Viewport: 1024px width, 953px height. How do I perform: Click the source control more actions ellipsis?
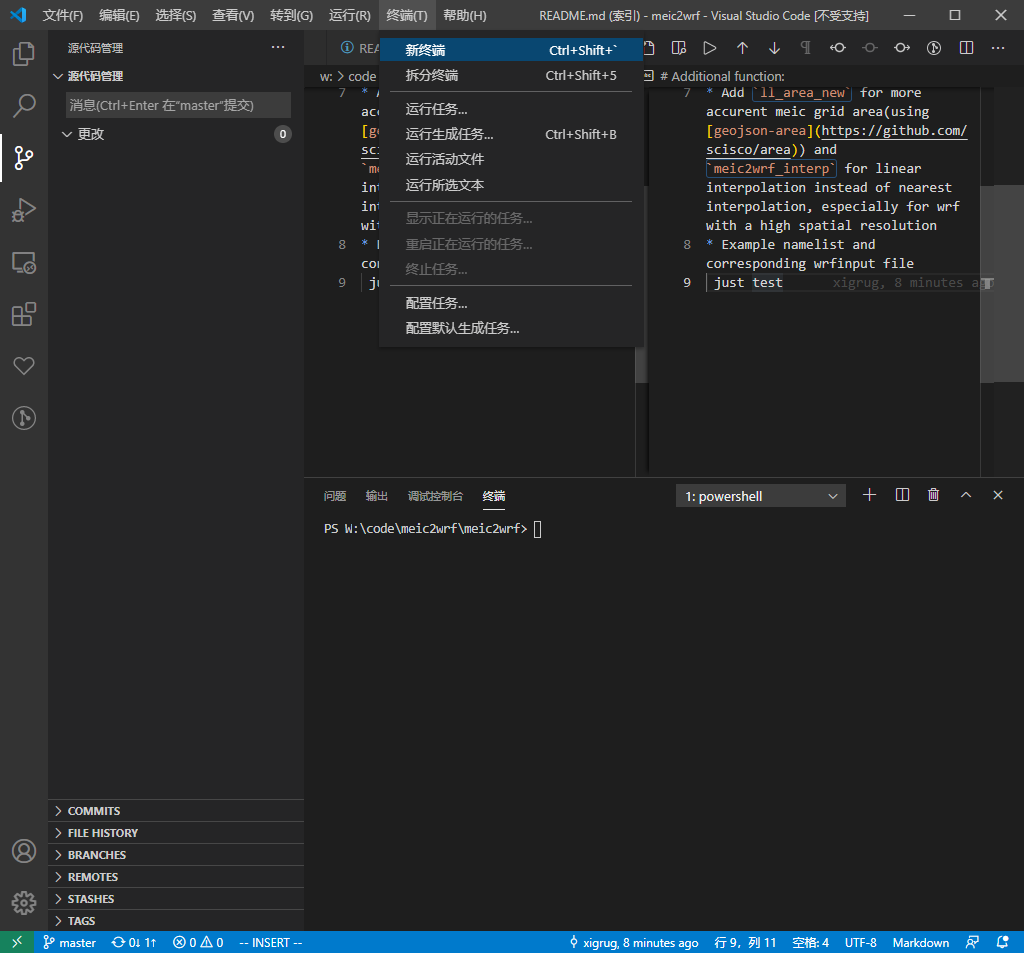coord(278,48)
